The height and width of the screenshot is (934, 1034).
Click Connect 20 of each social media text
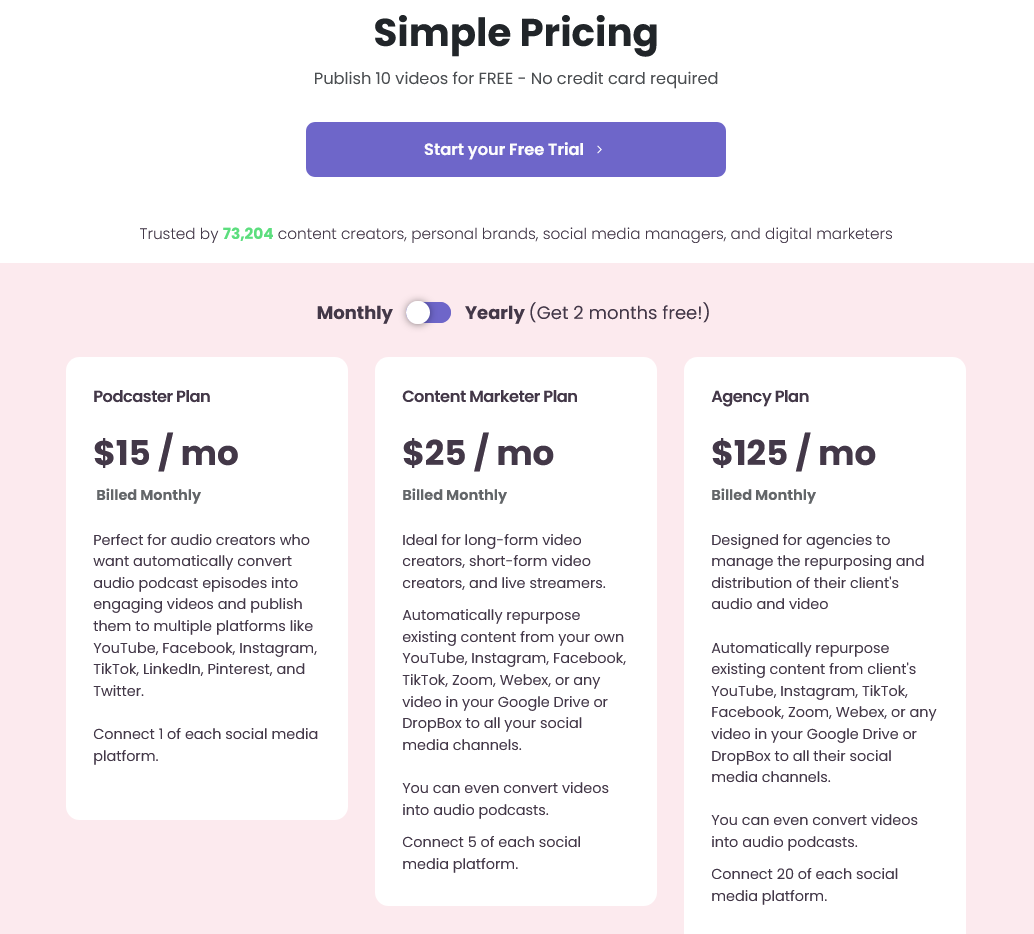point(804,884)
